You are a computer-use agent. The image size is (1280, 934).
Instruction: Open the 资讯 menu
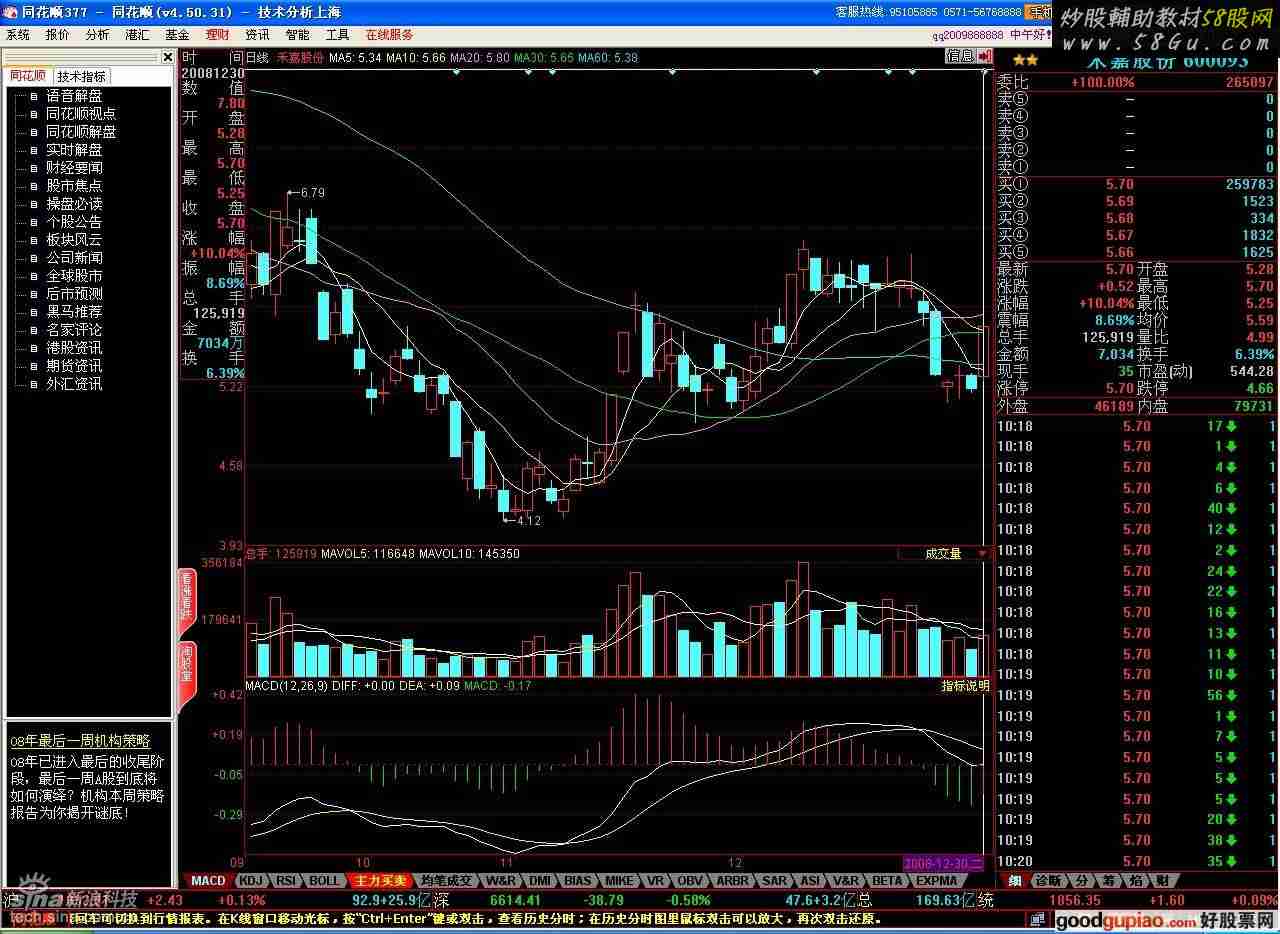[x=258, y=35]
